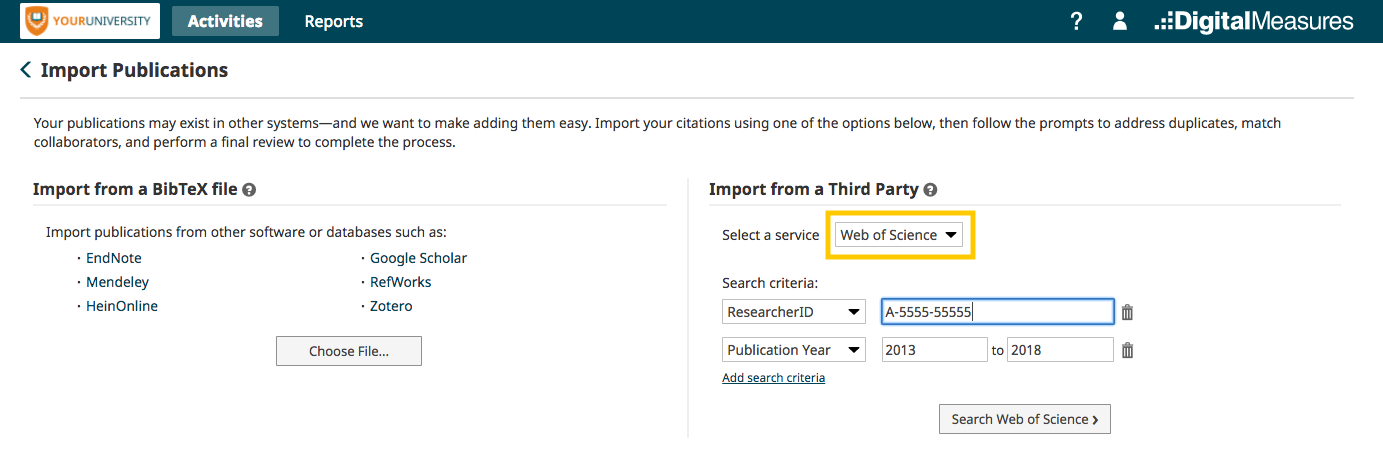
Task: Click the RefWorks list item
Action: tap(400, 282)
